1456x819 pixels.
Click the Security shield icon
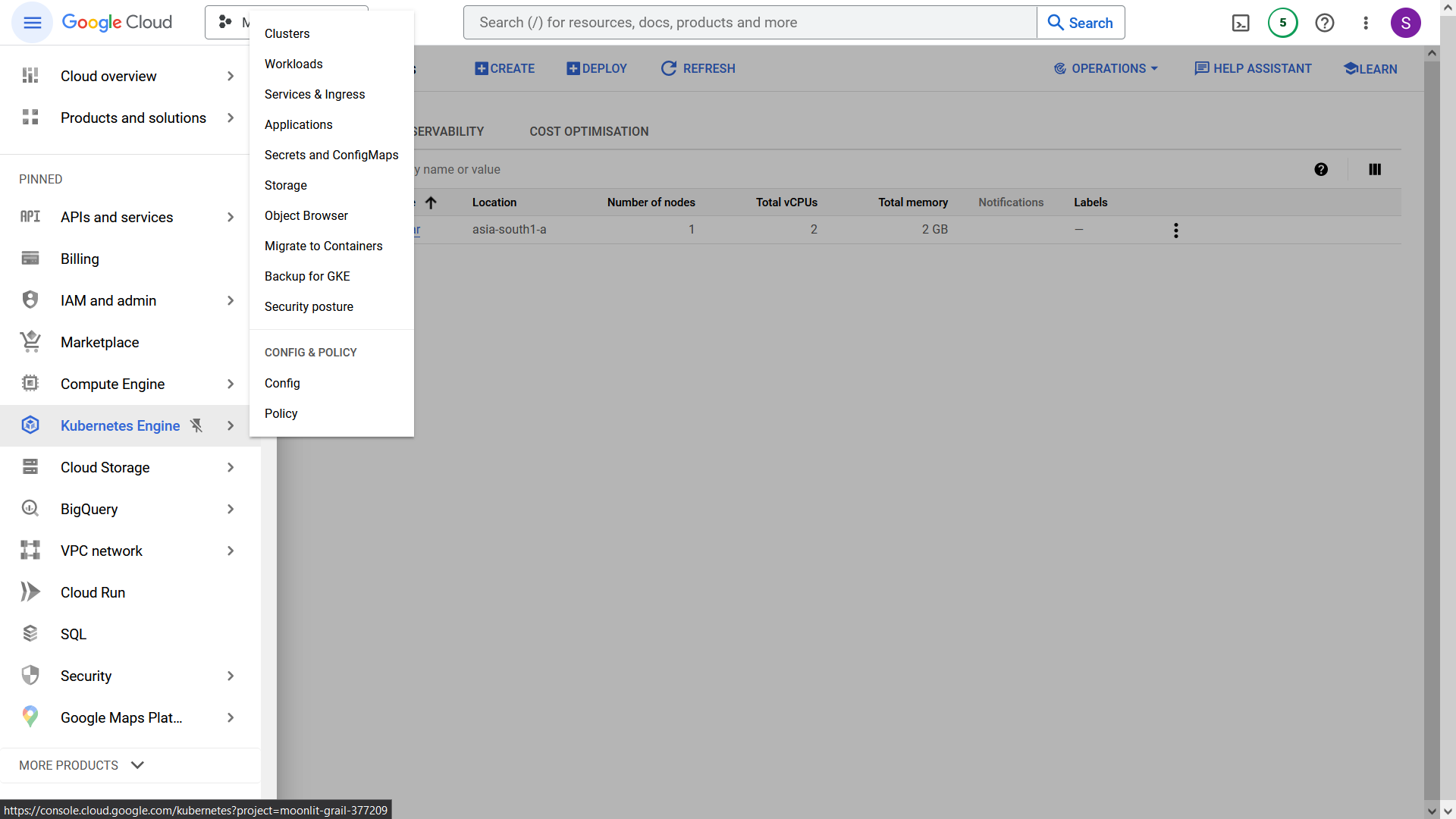point(30,676)
